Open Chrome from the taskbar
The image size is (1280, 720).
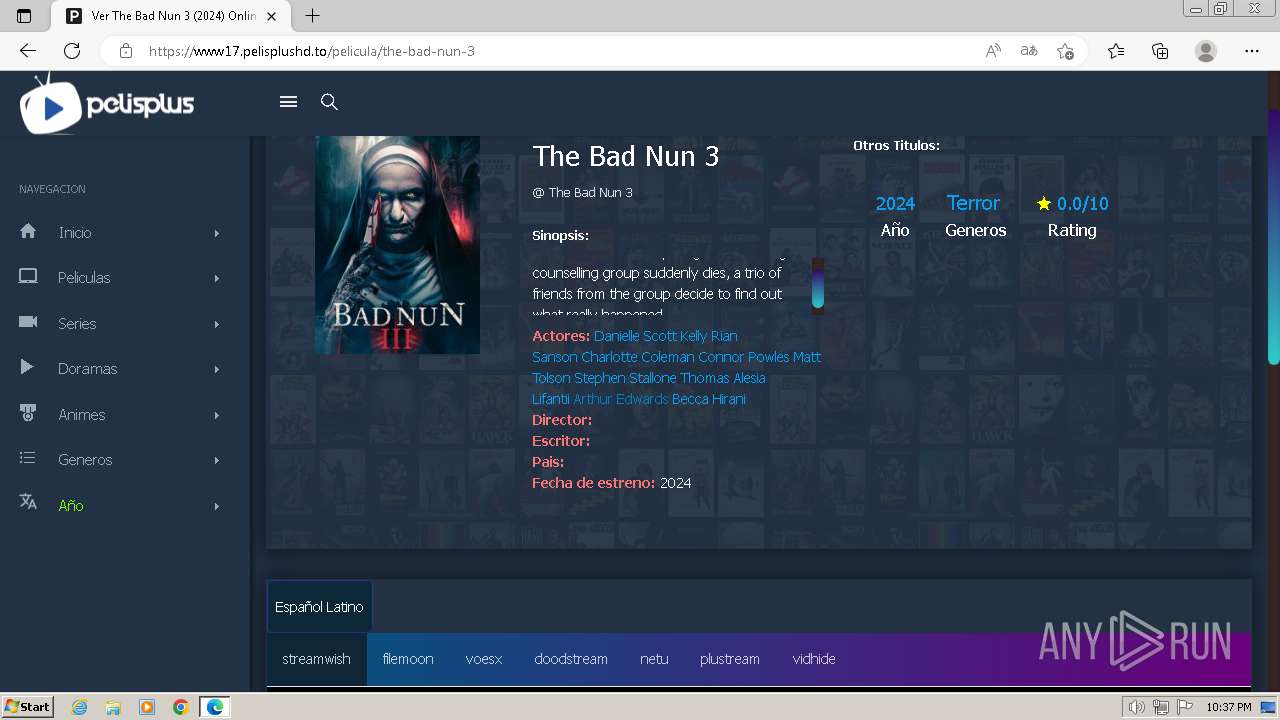pos(180,707)
